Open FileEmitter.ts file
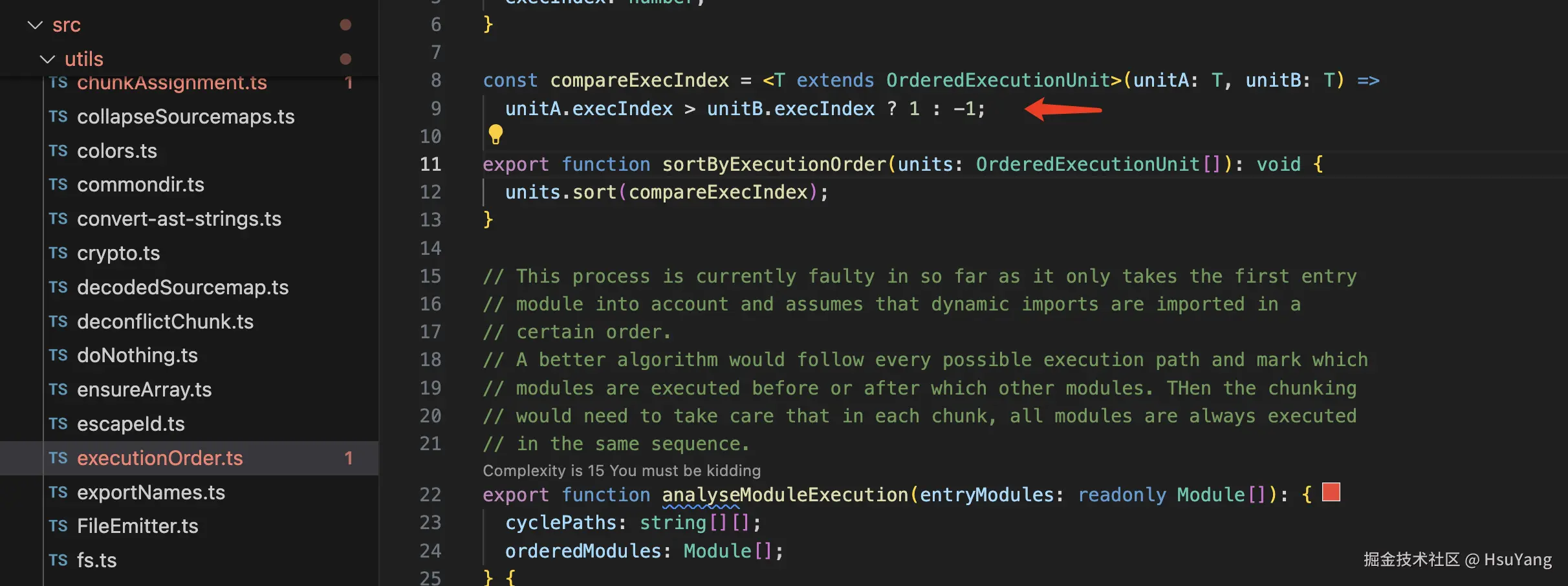1568x586 pixels. (x=138, y=526)
